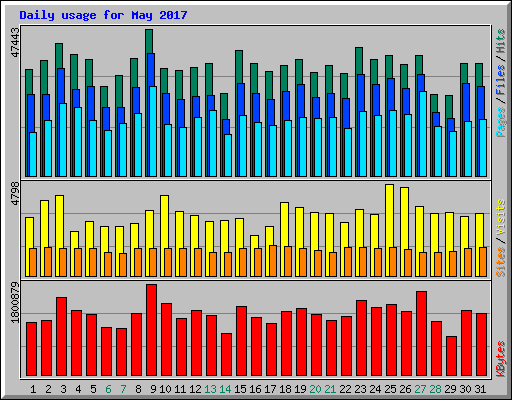Select day 1 on the date axis

click(x=33, y=389)
